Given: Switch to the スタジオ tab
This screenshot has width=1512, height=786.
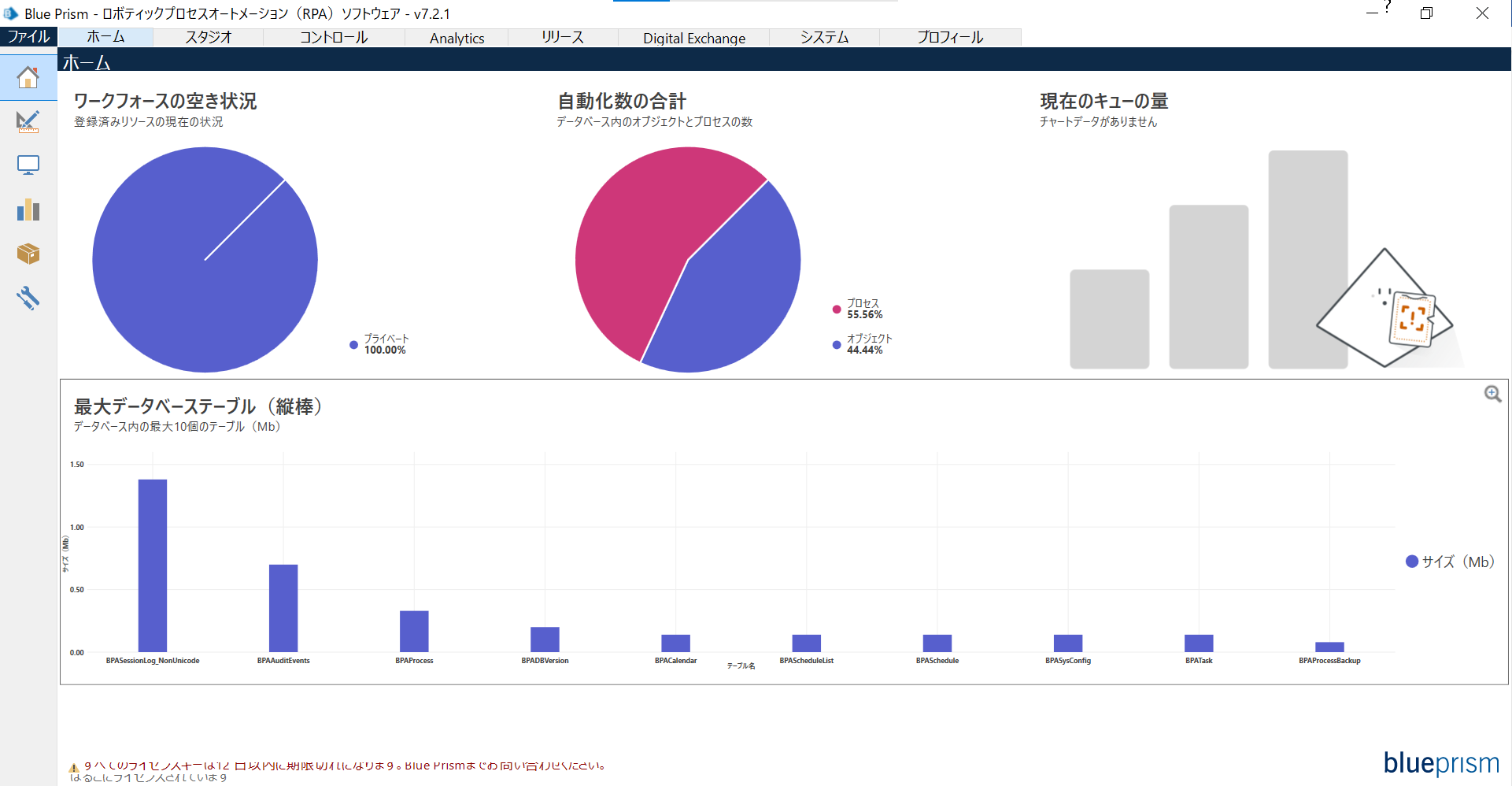Looking at the screenshot, I should tap(209, 37).
